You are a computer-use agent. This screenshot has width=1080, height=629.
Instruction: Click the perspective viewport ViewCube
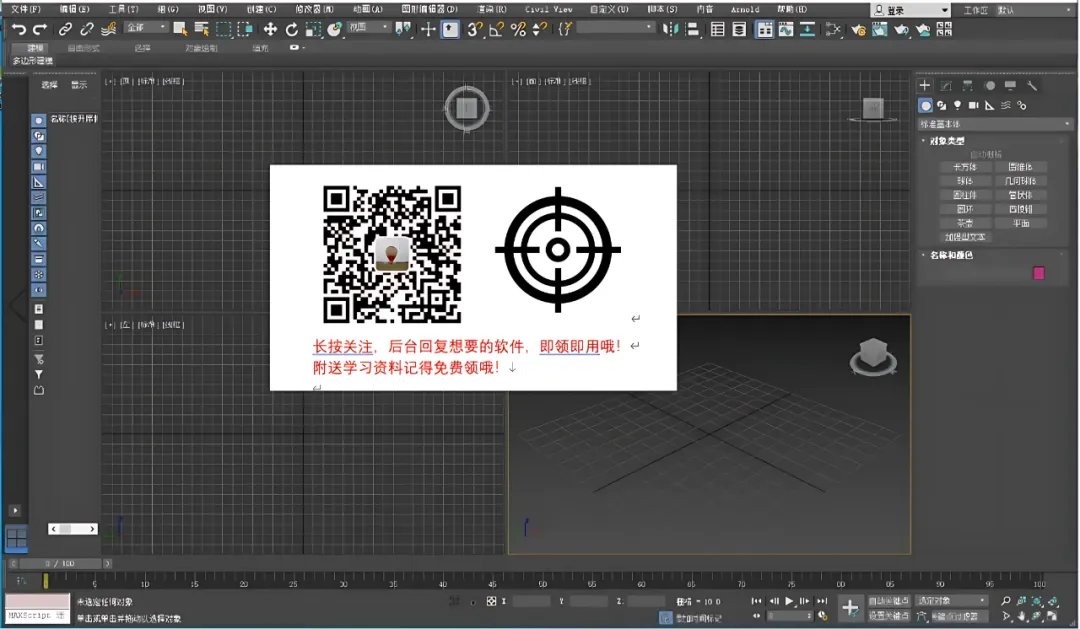coord(873,356)
